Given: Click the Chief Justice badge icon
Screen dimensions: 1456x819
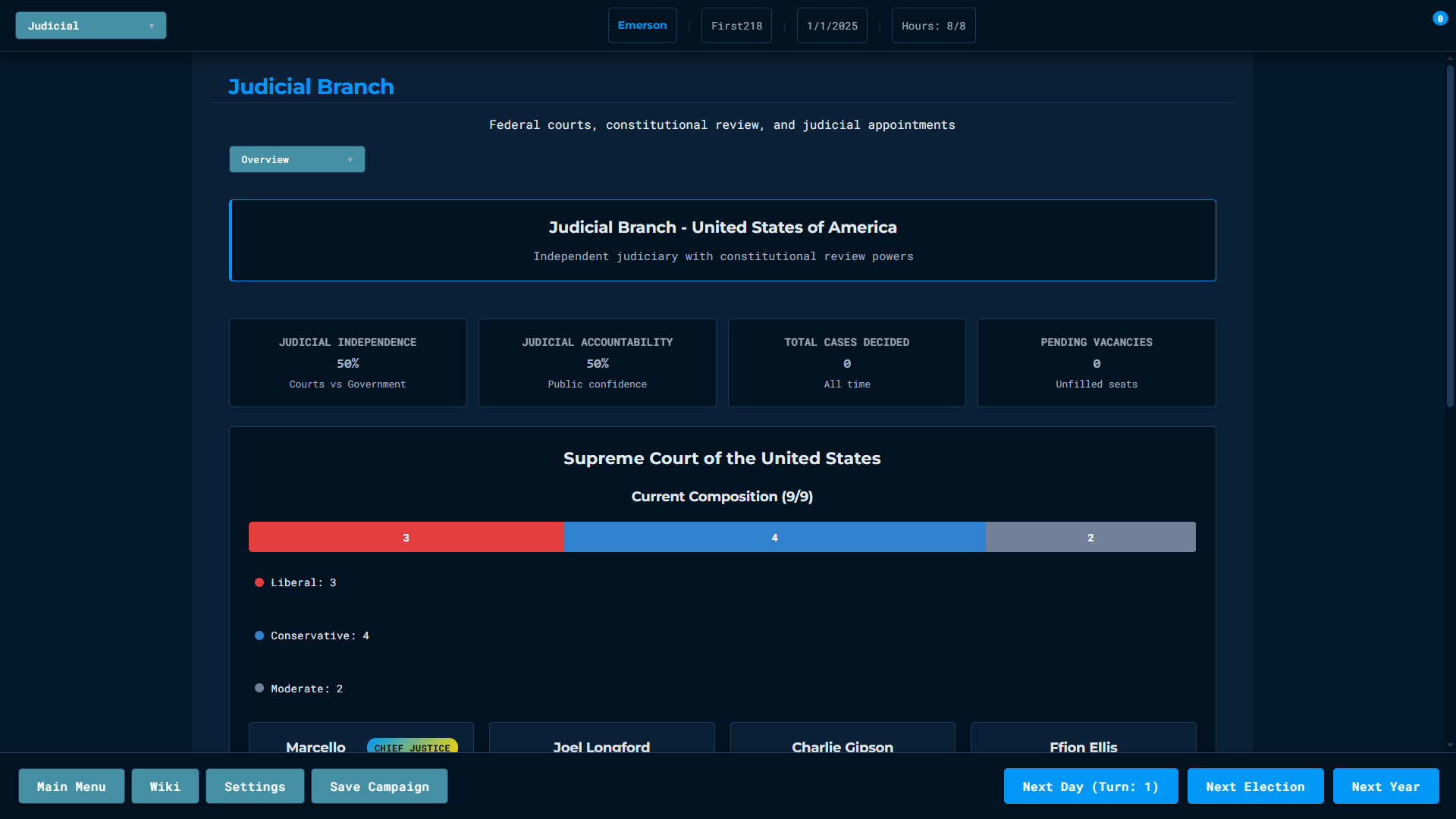Looking at the screenshot, I should pyautogui.click(x=412, y=746).
